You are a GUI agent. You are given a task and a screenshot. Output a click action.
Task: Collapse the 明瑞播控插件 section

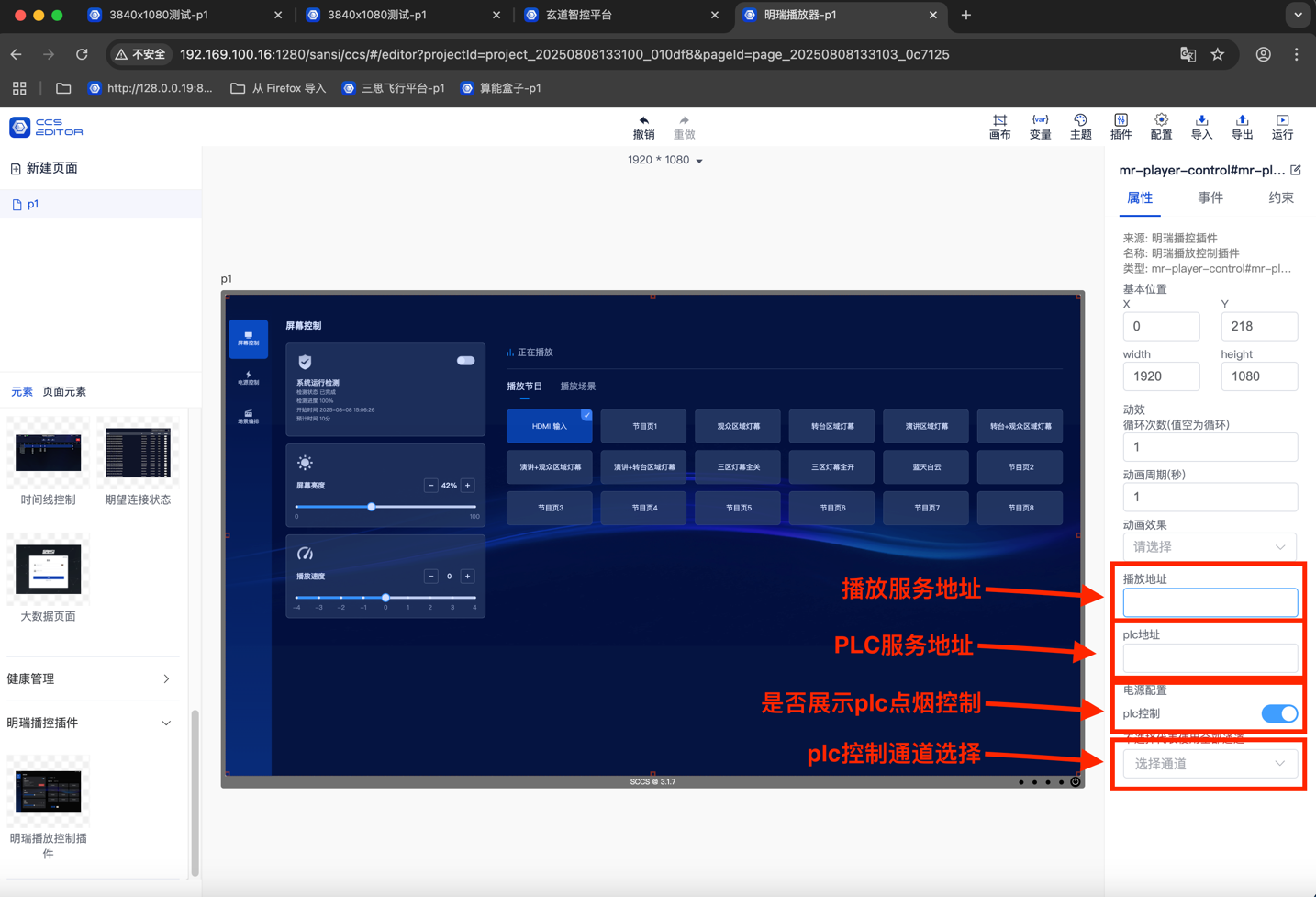(x=89, y=723)
